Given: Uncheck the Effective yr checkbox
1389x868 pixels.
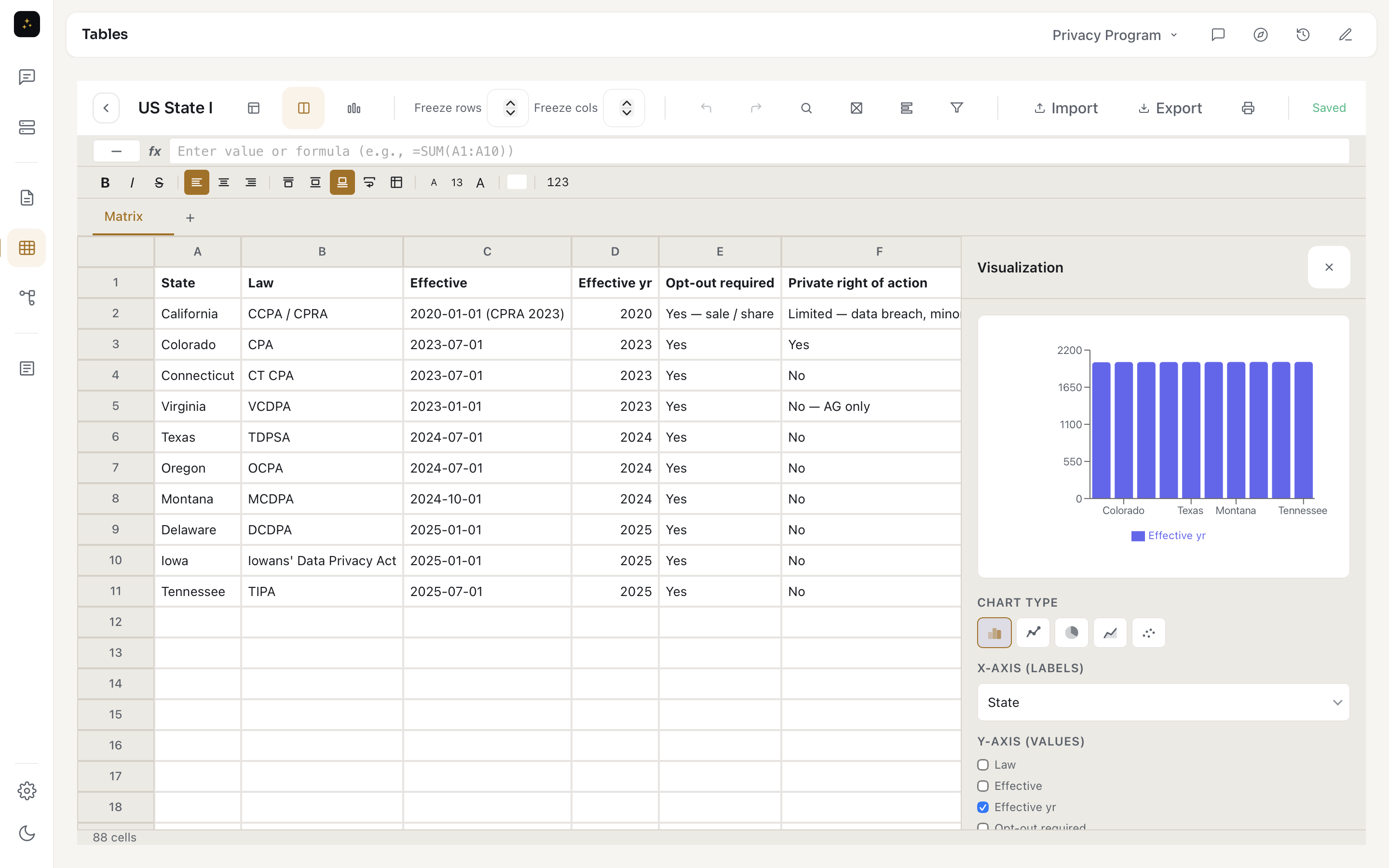Looking at the screenshot, I should click(982, 807).
